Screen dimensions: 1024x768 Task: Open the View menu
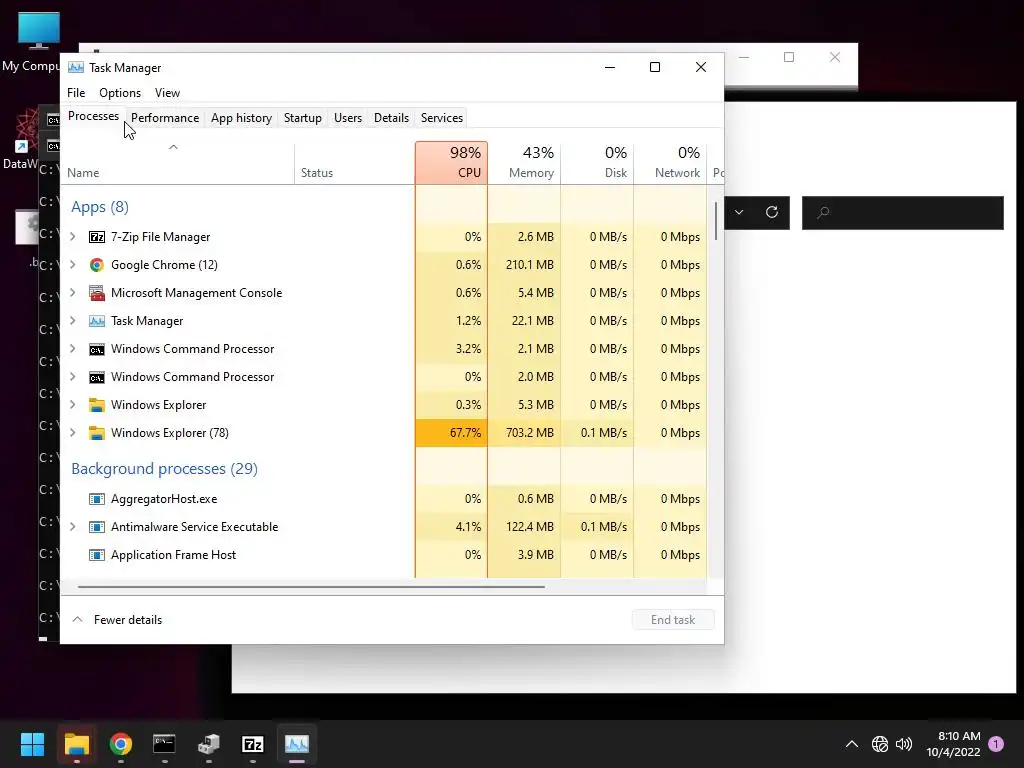(x=167, y=93)
